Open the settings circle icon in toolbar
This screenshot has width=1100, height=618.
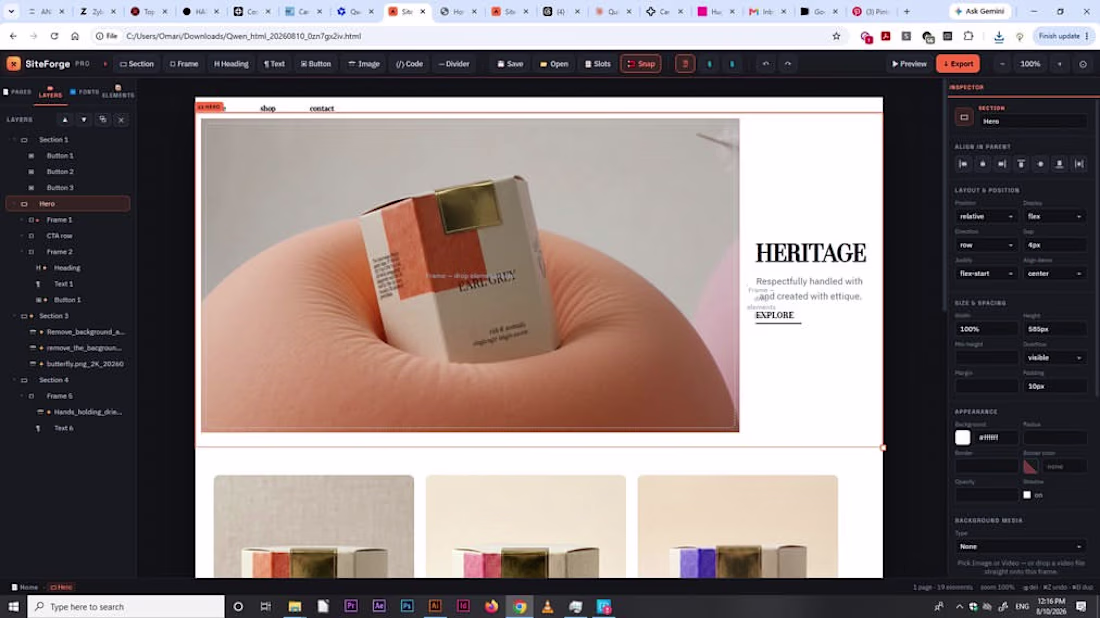tap(1083, 64)
